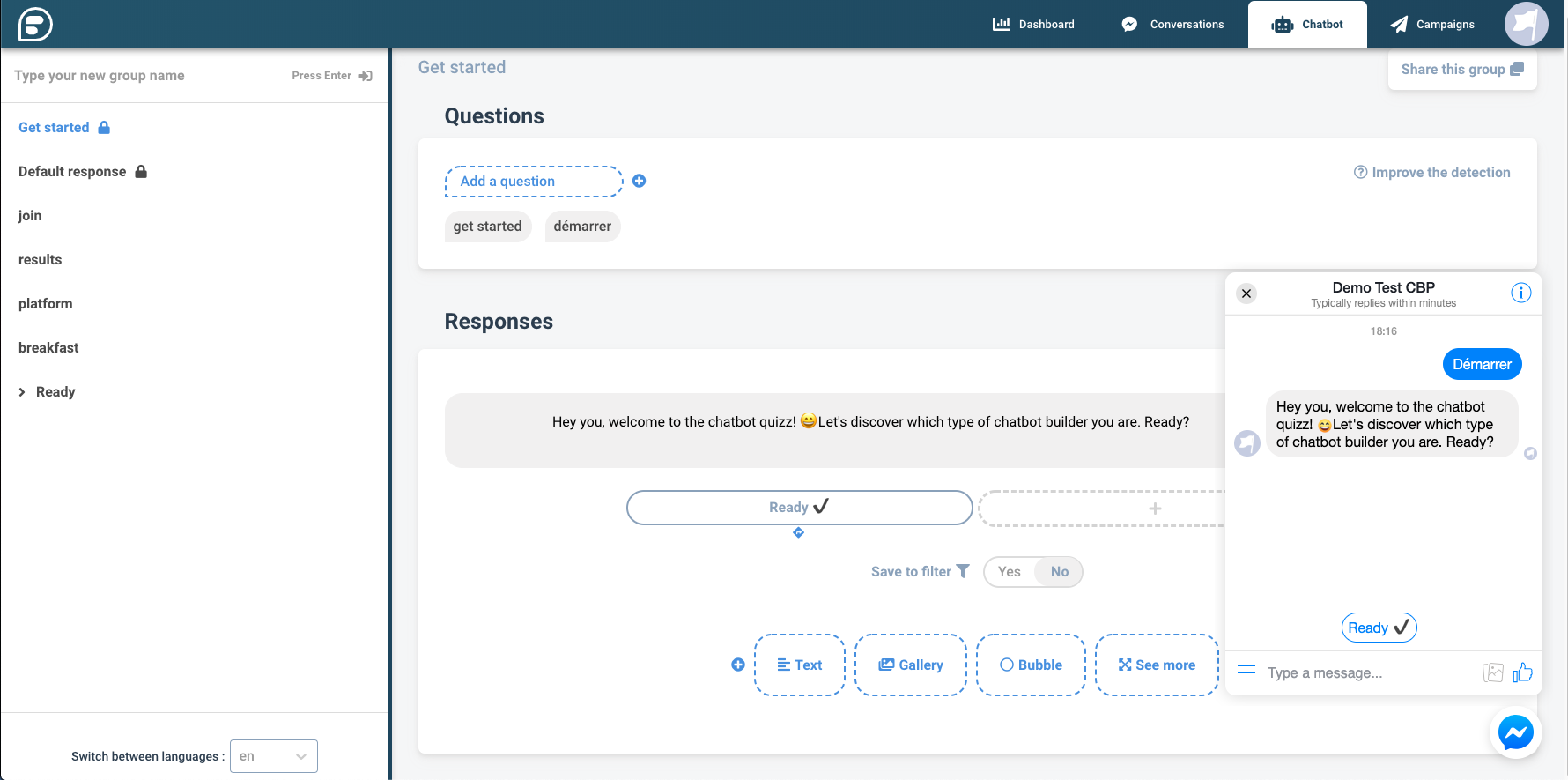Add a Bubble response block

click(1031, 665)
